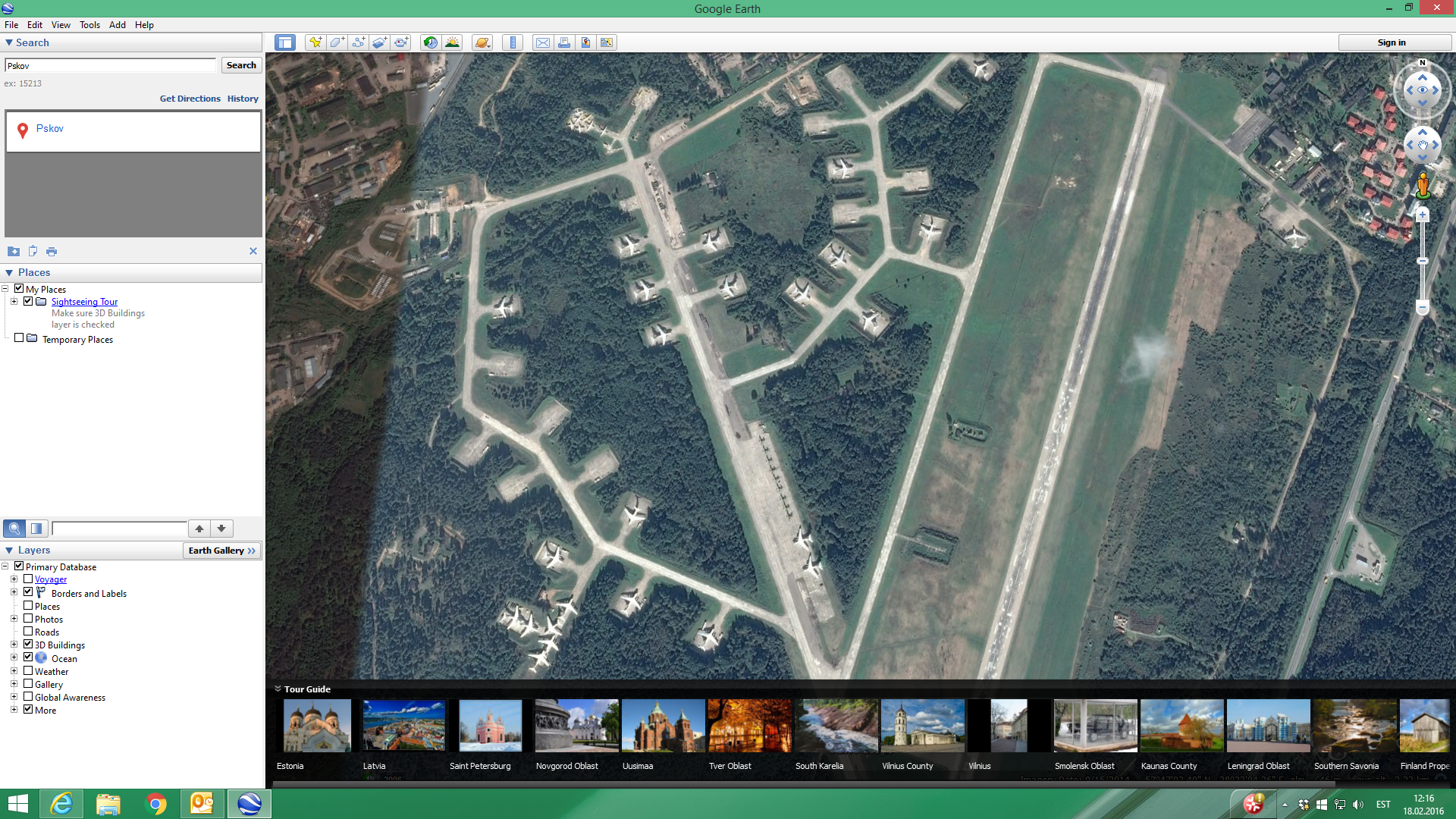Open the Add menu

(x=117, y=24)
